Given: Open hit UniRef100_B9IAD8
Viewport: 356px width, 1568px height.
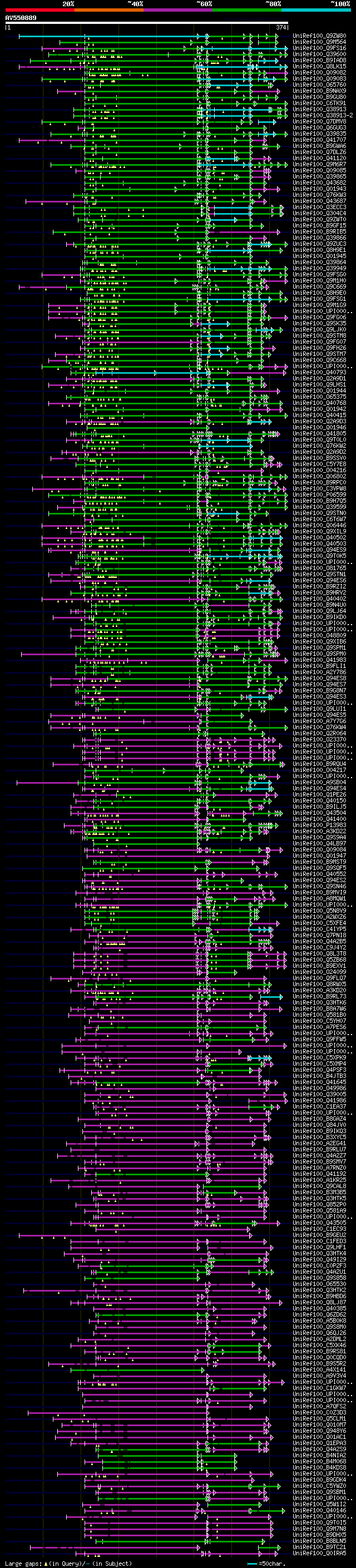Looking at the screenshot, I should click(x=319, y=60).
